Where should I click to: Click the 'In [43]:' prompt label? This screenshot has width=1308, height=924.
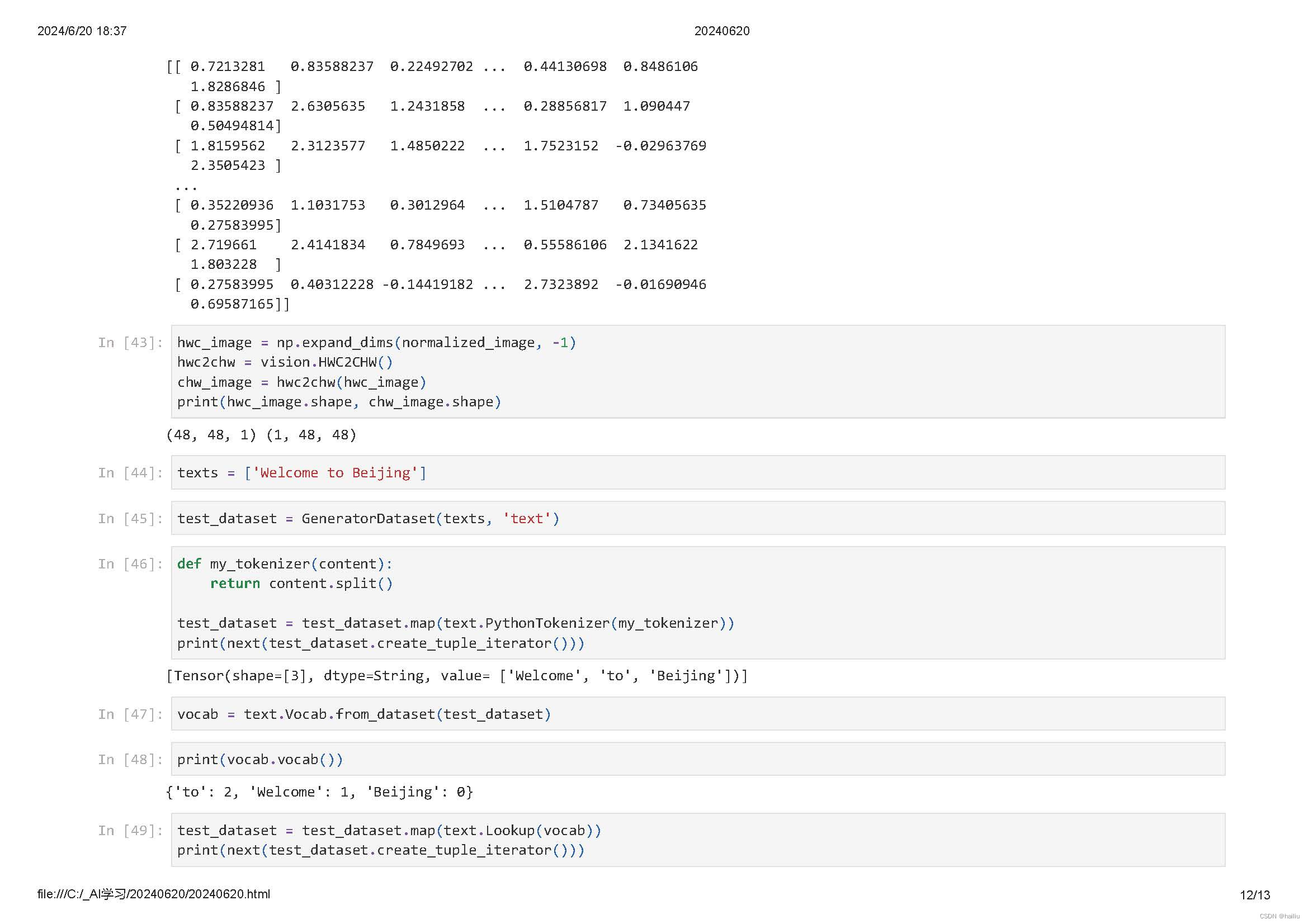point(130,343)
